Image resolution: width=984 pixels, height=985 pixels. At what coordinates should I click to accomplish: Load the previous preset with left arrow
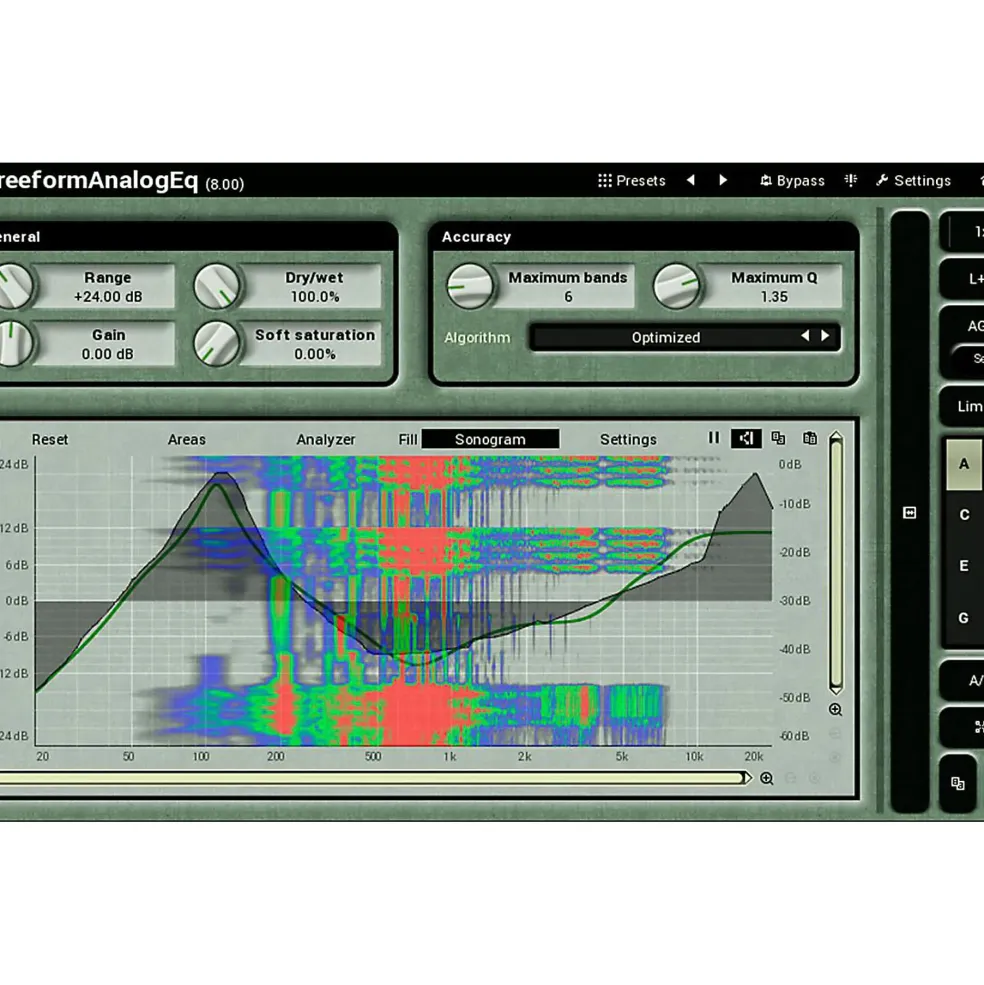(691, 180)
